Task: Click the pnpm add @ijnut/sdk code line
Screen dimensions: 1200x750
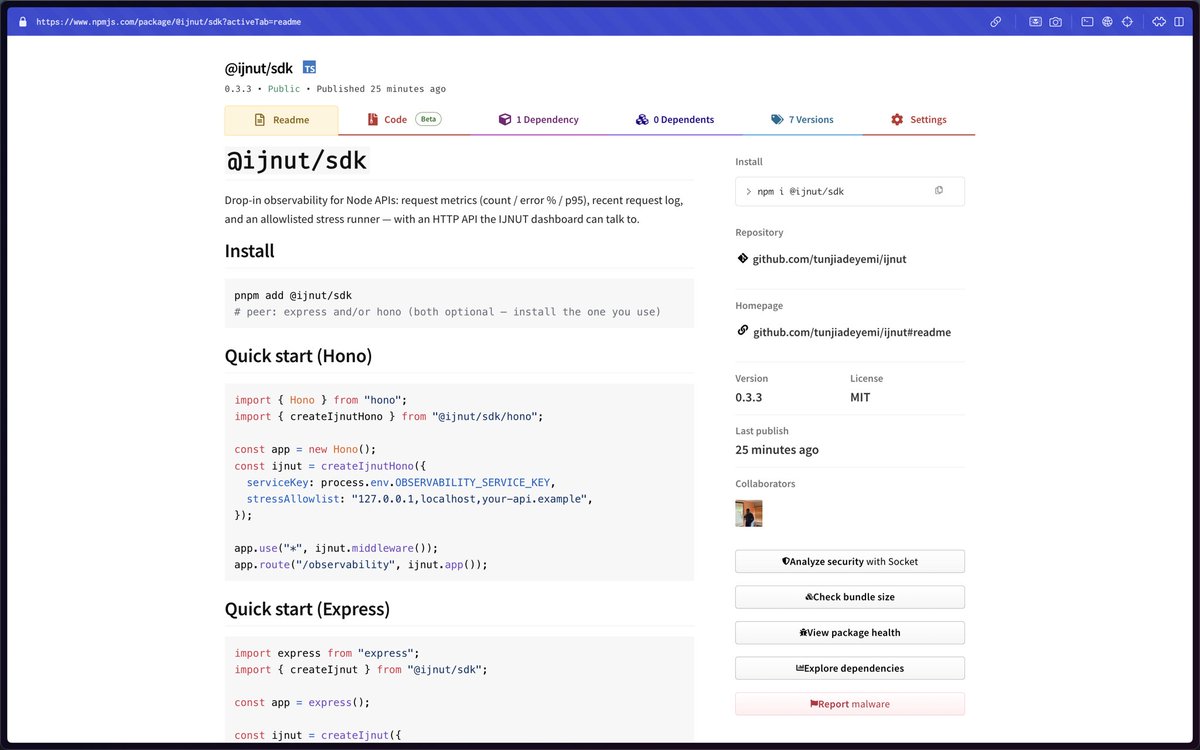Action: [x=293, y=295]
